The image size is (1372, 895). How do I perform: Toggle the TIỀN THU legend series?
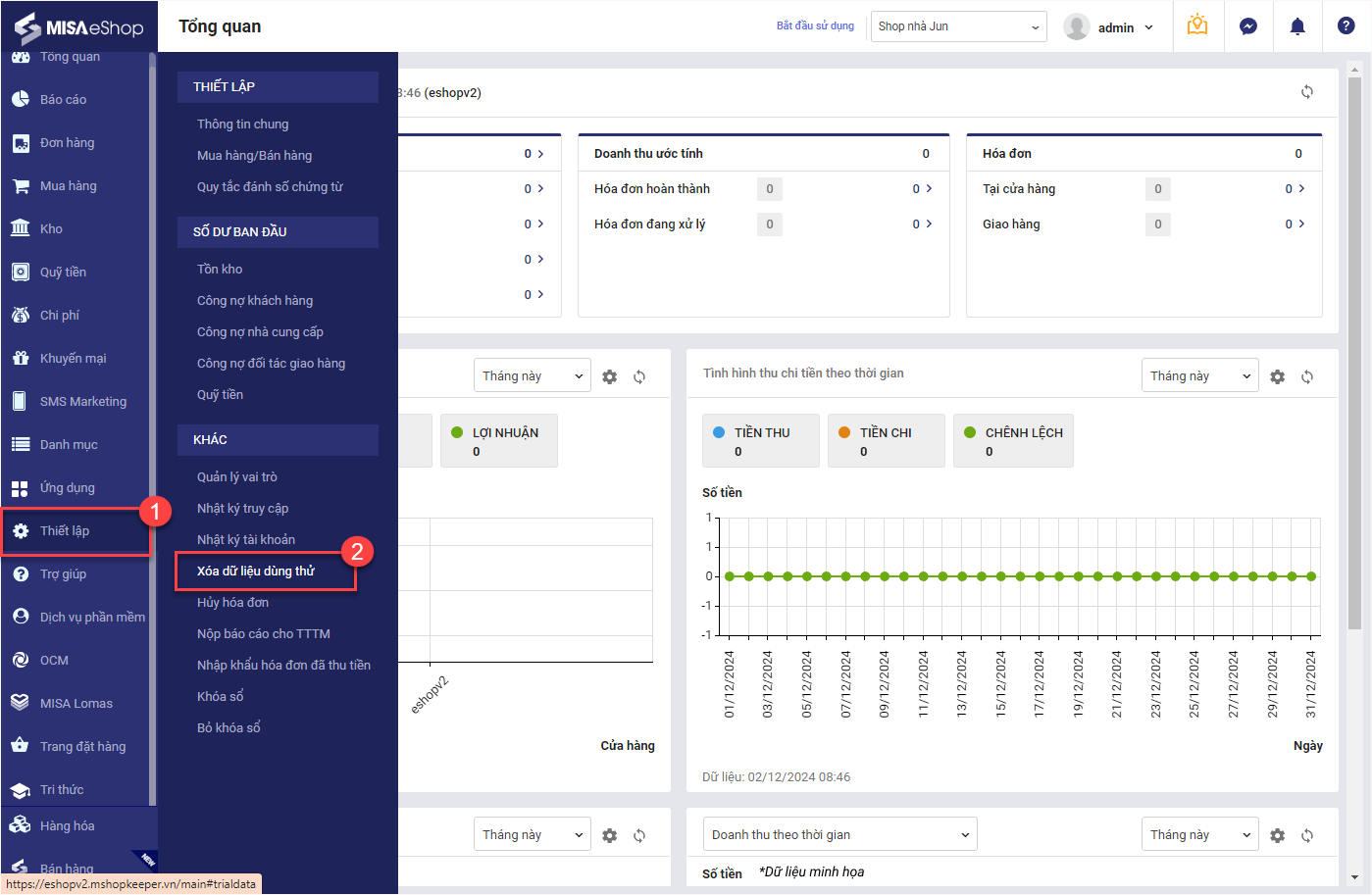tap(760, 440)
